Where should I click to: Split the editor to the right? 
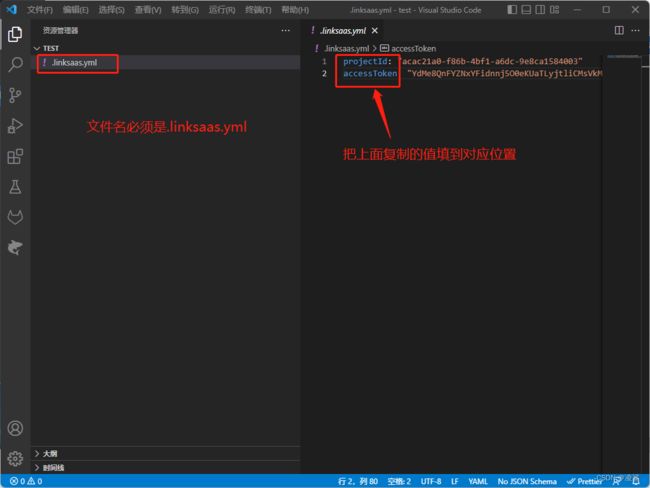[619, 30]
